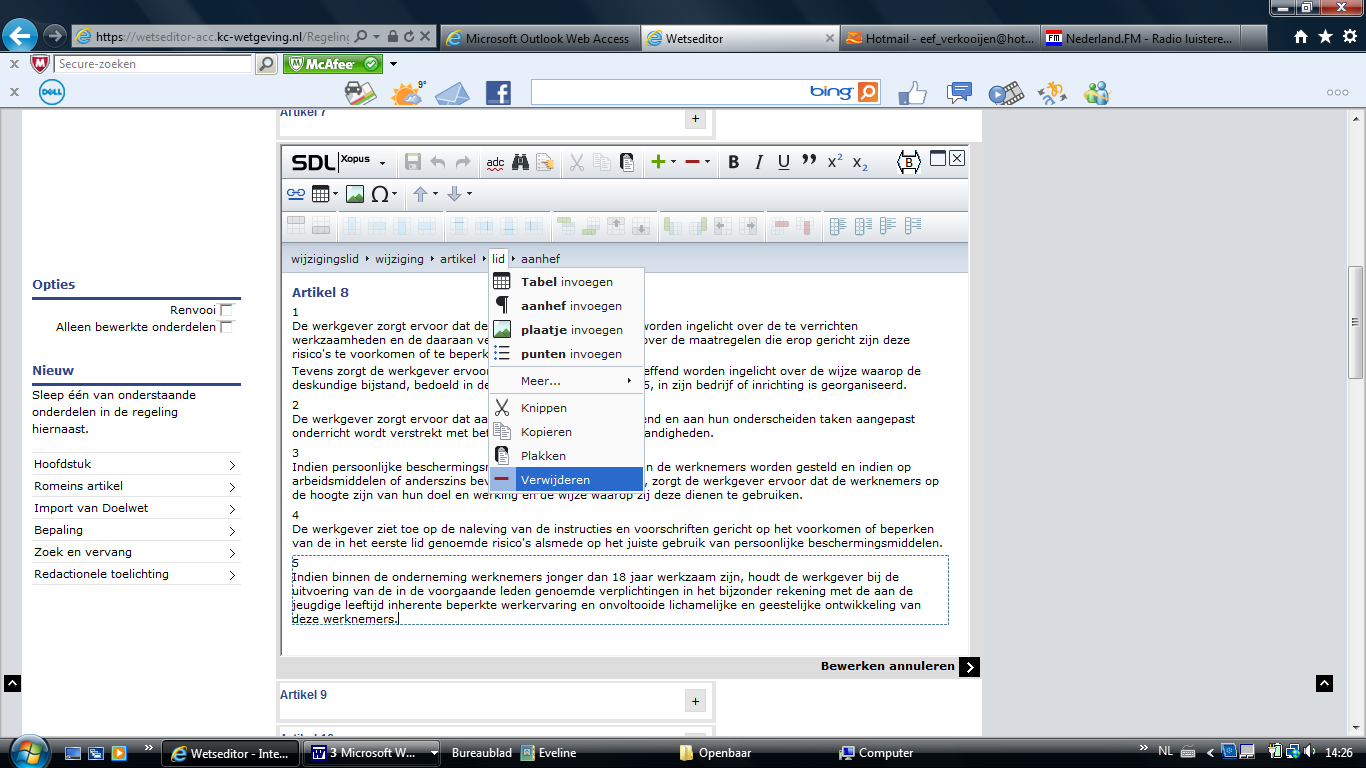Image resolution: width=1366 pixels, height=768 pixels.
Task: Click the move down arrow icon
Action: tap(454, 194)
